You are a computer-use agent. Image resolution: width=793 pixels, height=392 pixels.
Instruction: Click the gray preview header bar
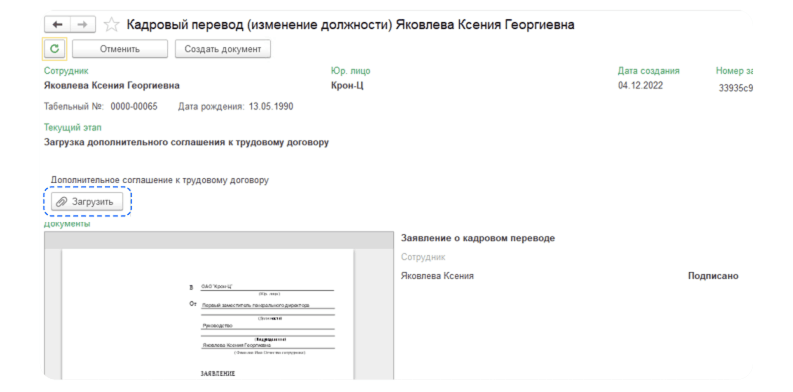[x=218, y=240]
